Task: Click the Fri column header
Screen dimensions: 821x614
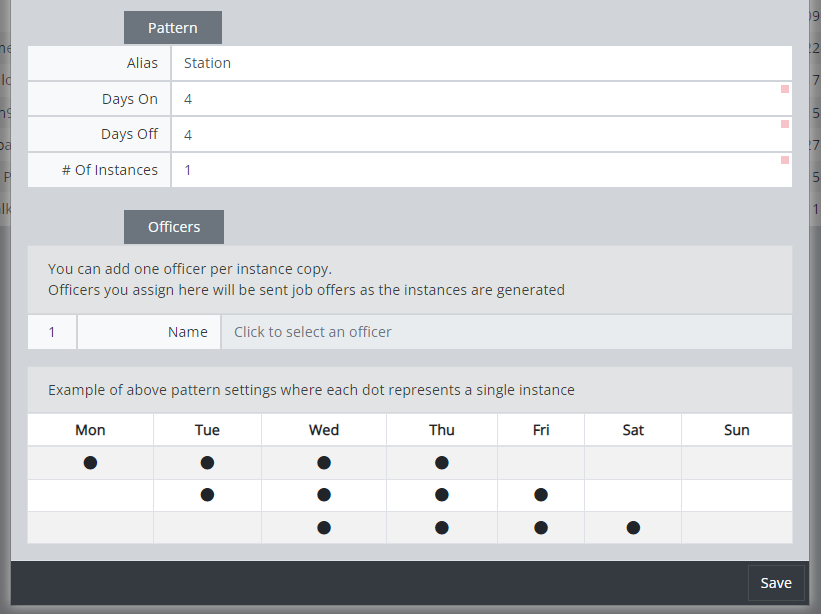Action: point(541,430)
